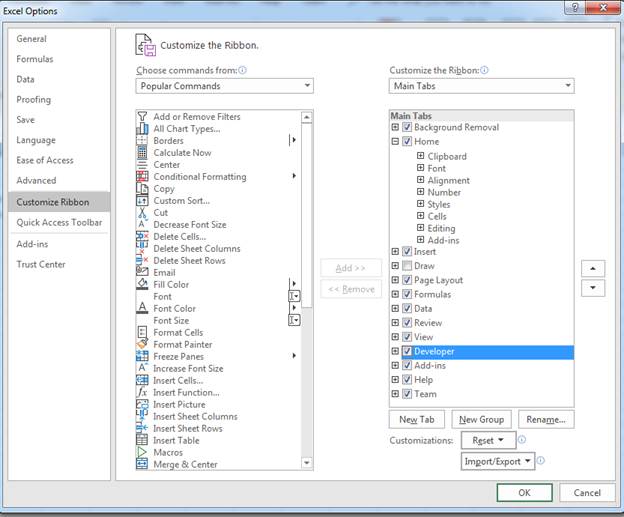
Task: Select the Copy command icon
Action: click(142, 188)
